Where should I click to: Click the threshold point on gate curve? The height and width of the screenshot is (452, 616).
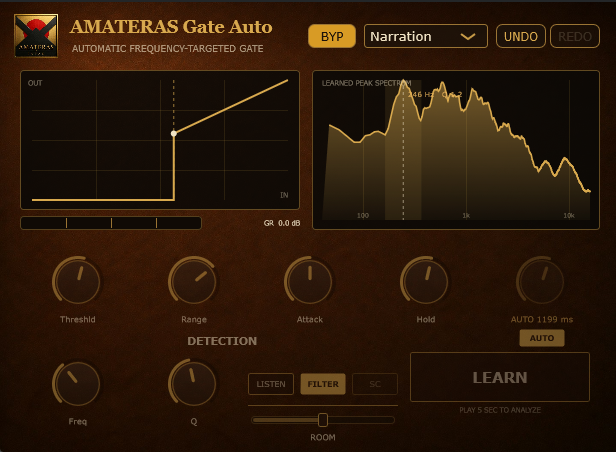coord(174,134)
